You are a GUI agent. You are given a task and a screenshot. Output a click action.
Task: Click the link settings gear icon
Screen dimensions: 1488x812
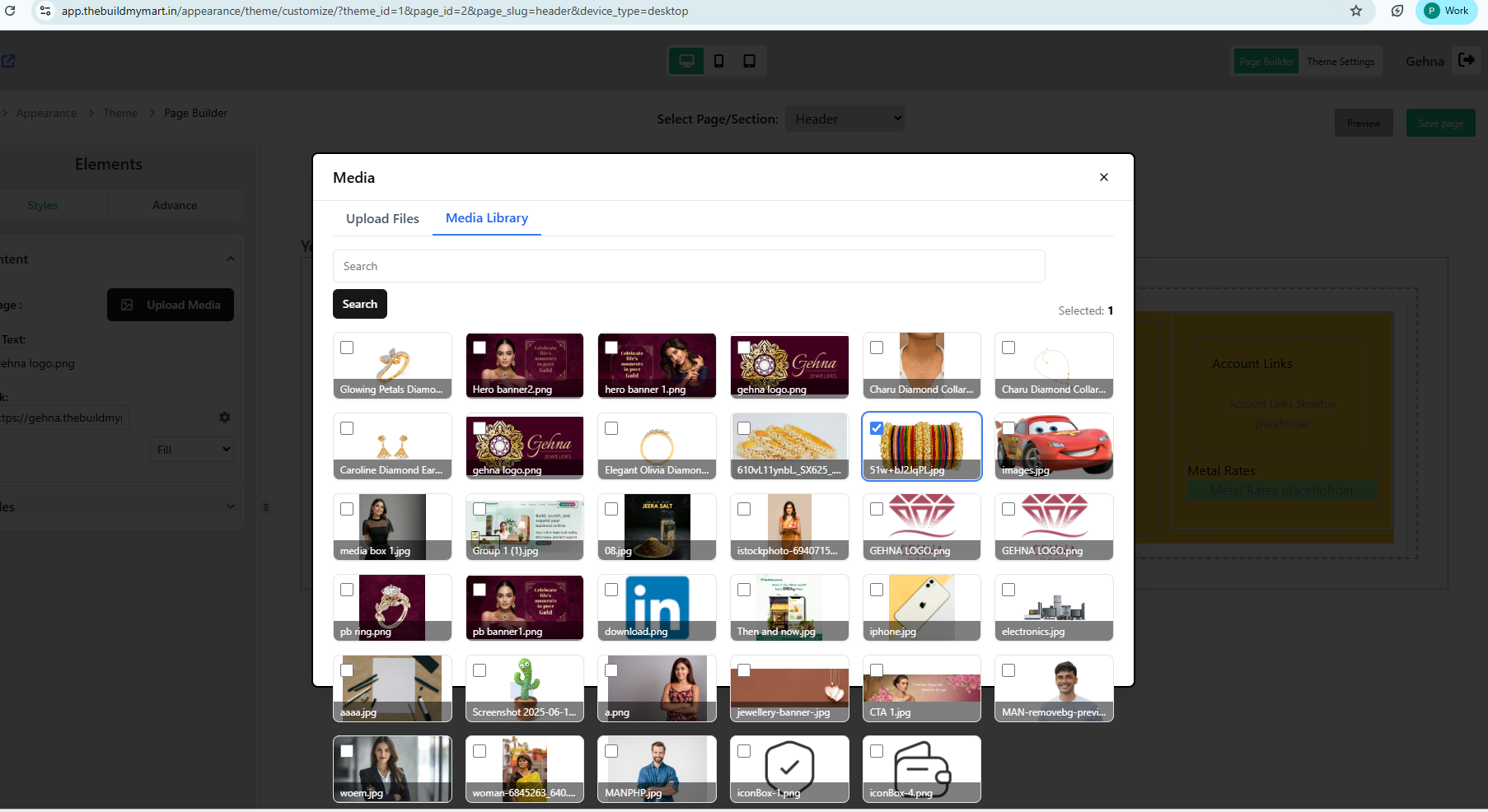pos(225,418)
